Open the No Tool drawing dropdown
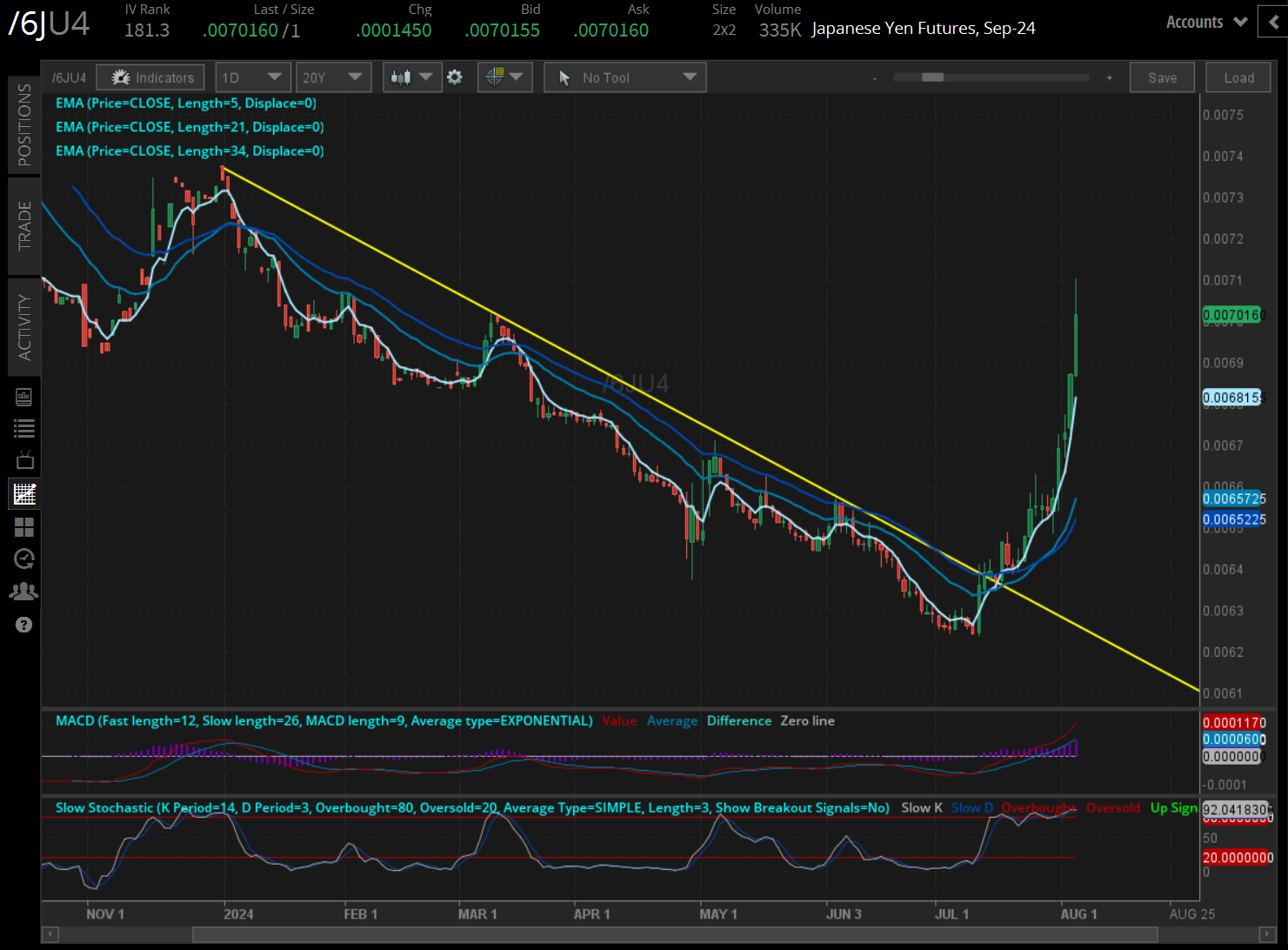The image size is (1288, 950). point(624,77)
